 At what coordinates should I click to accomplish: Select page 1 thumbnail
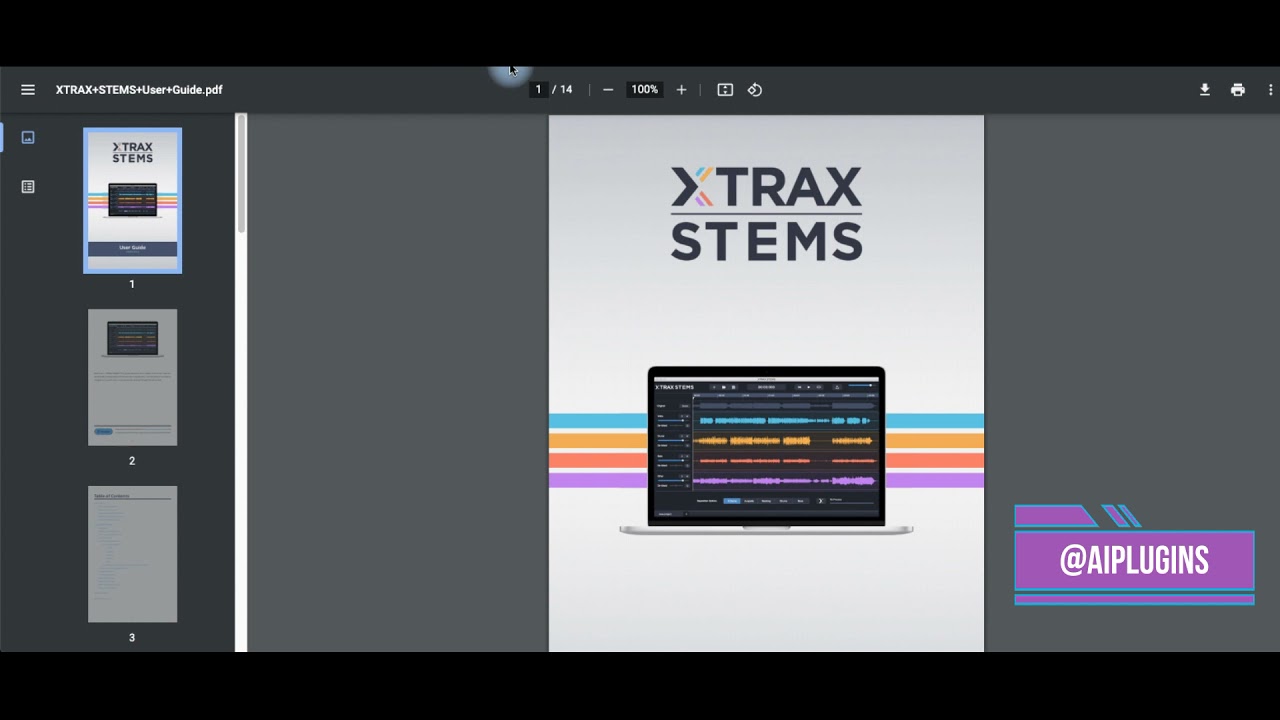point(132,200)
